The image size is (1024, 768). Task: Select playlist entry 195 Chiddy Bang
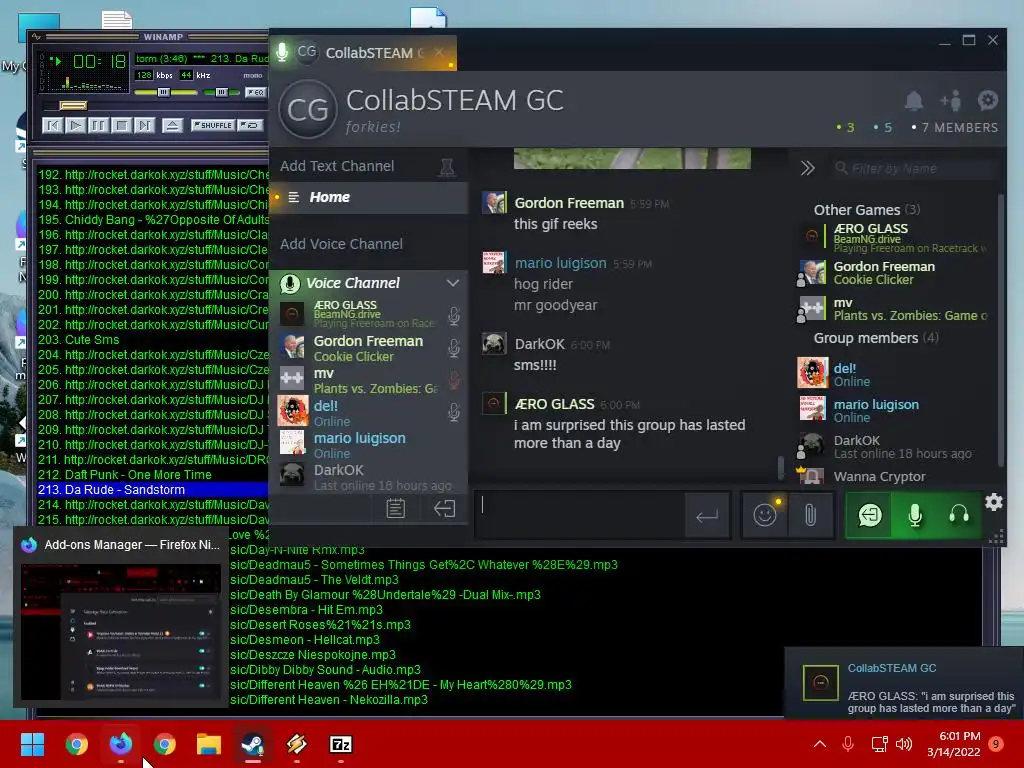[x=152, y=219]
